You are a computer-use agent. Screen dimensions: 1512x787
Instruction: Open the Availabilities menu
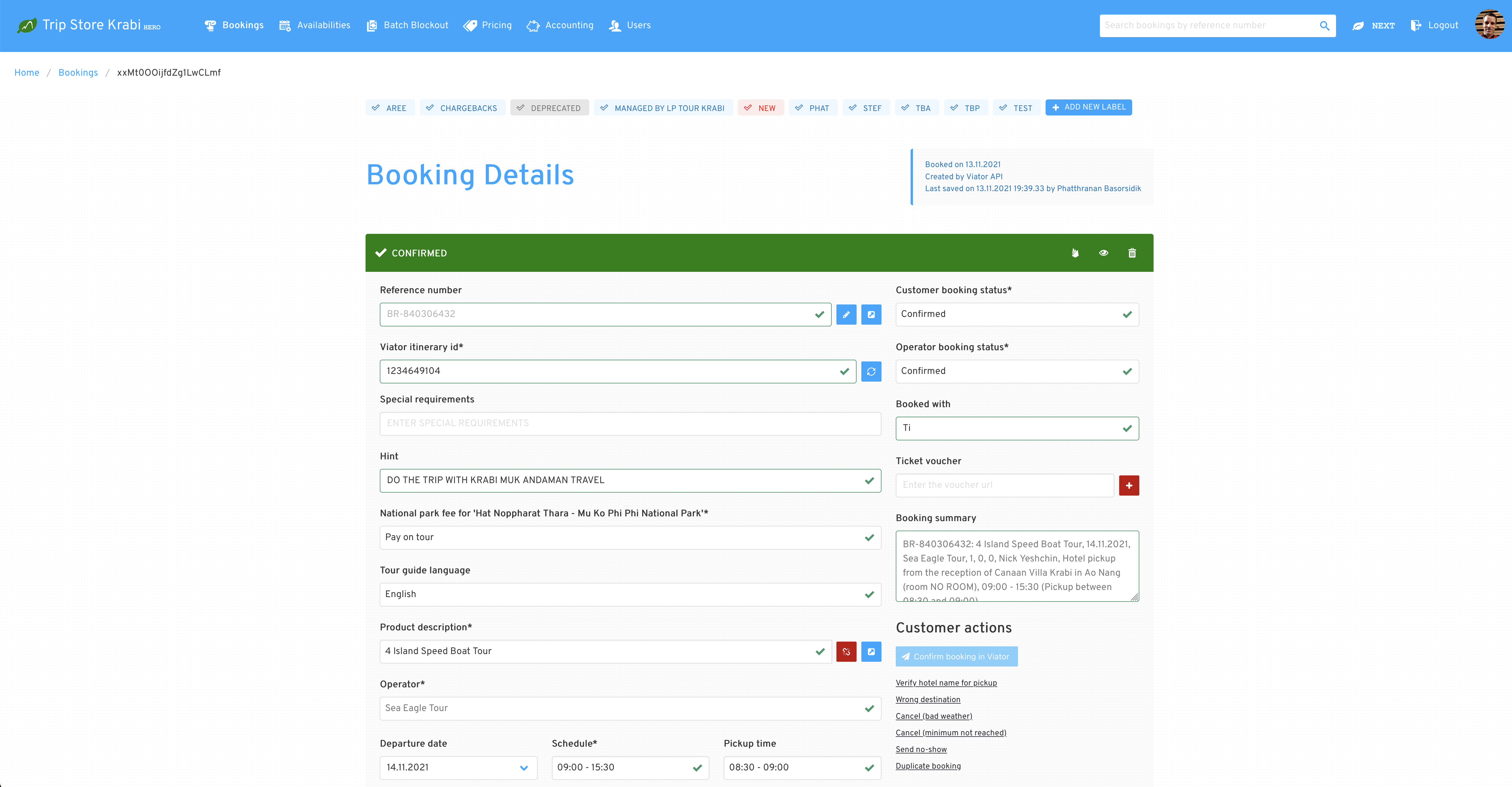click(315, 25)
